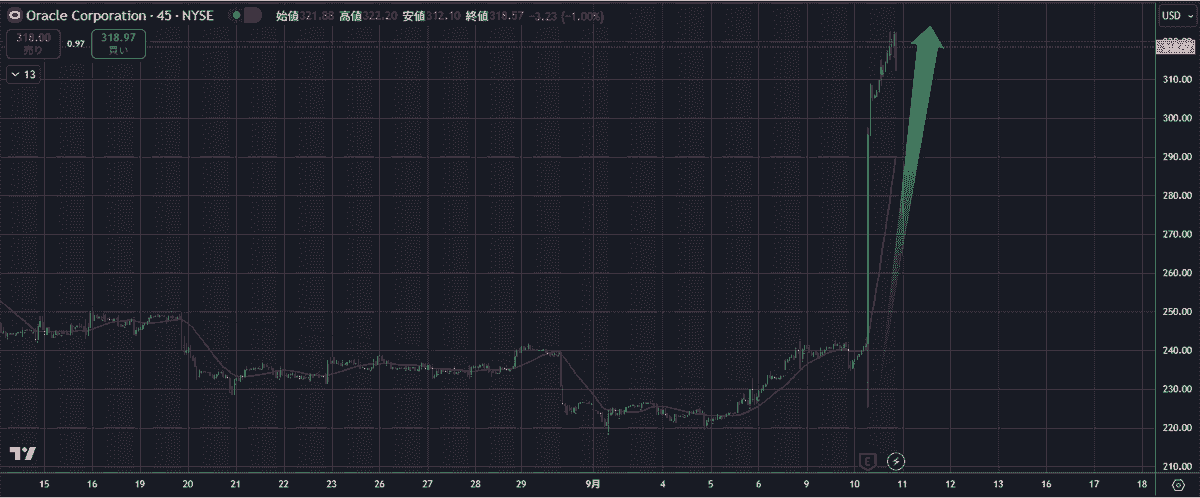Click the 318.97 buy button
Viewport: 1200px width, 498px height.
pos(118,43)
